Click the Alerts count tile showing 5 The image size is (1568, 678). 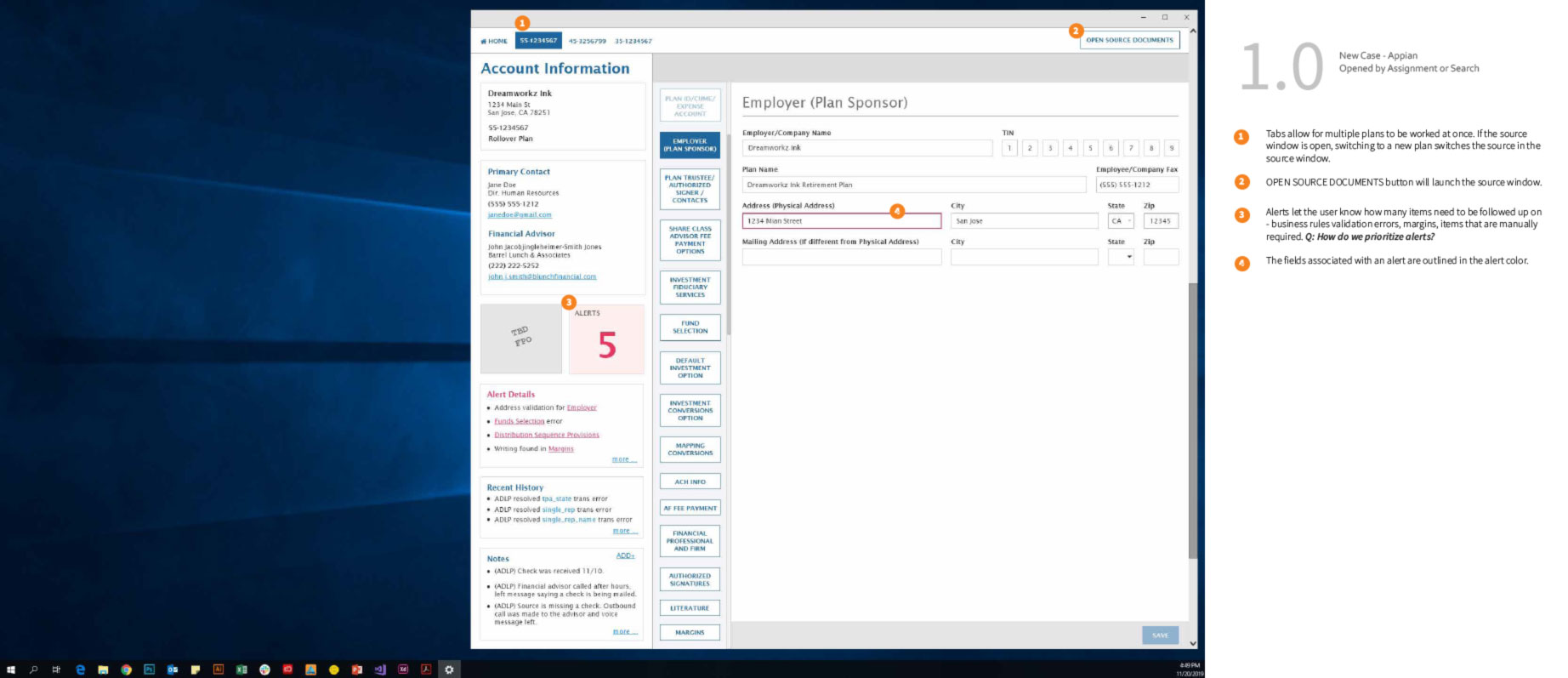coord(606,340)
